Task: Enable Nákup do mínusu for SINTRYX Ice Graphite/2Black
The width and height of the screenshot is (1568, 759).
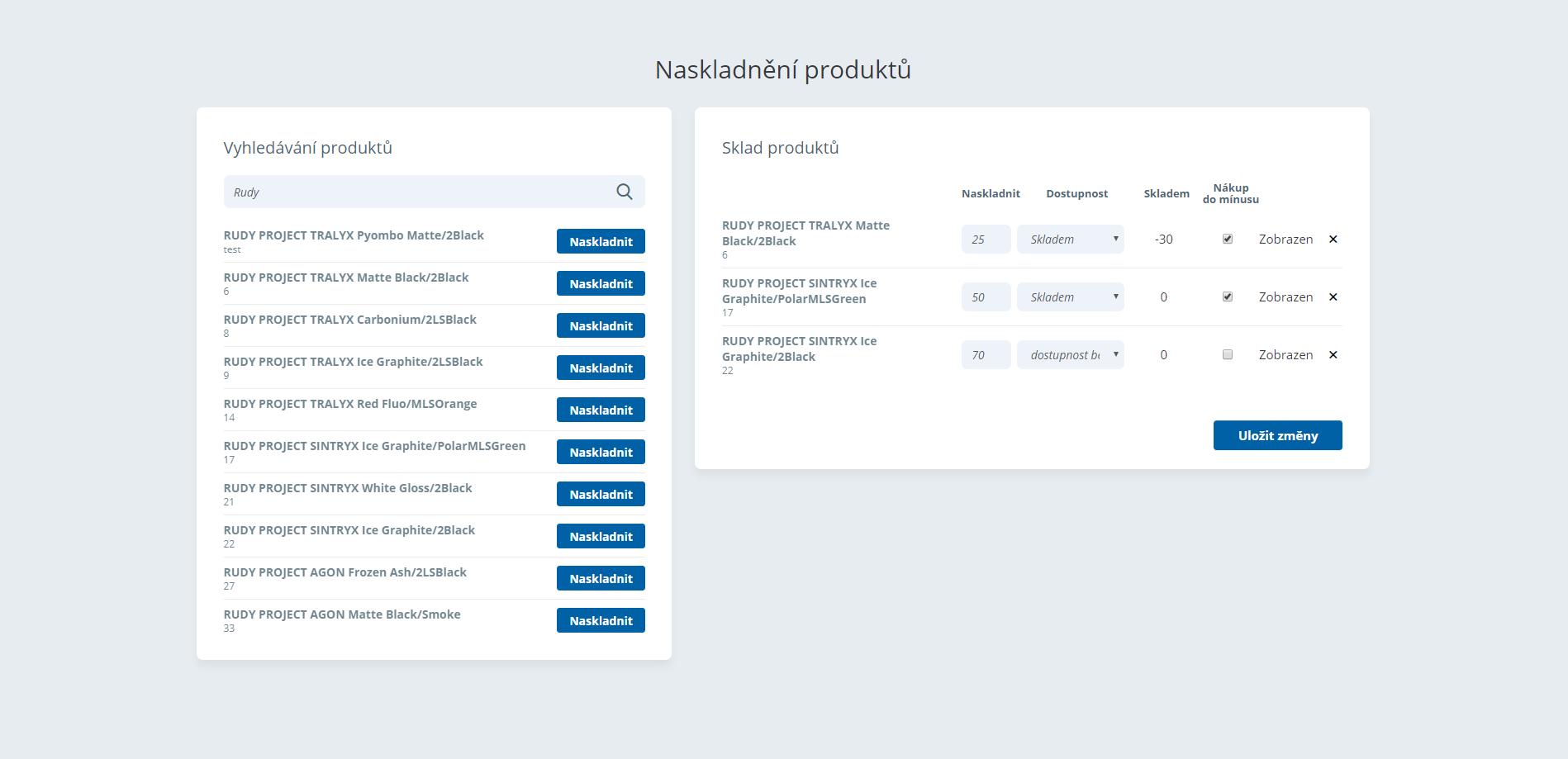Action: pos(1228,354)
